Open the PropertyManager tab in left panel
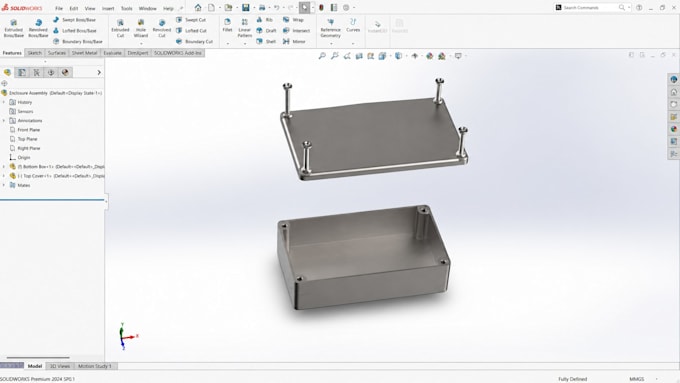Screen dimensions: 680x383 point(22,72)
